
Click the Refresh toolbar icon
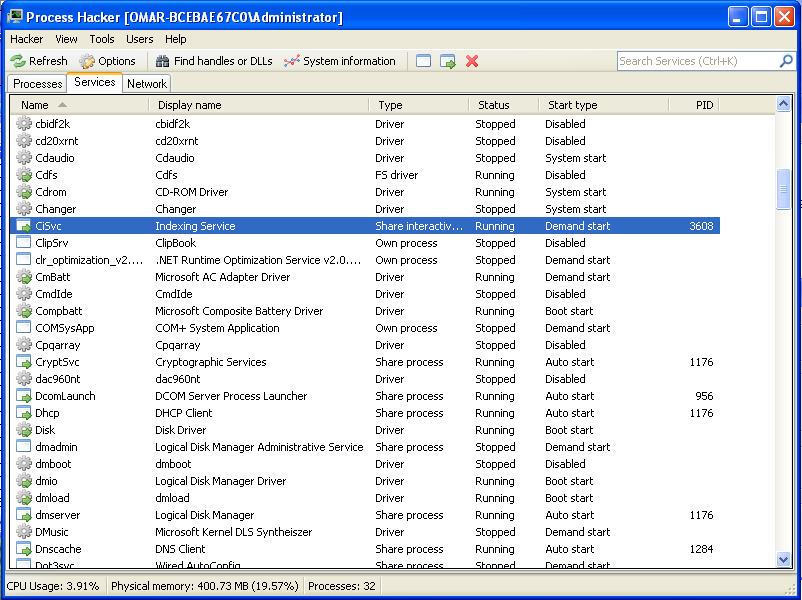(x=18, y=61)
